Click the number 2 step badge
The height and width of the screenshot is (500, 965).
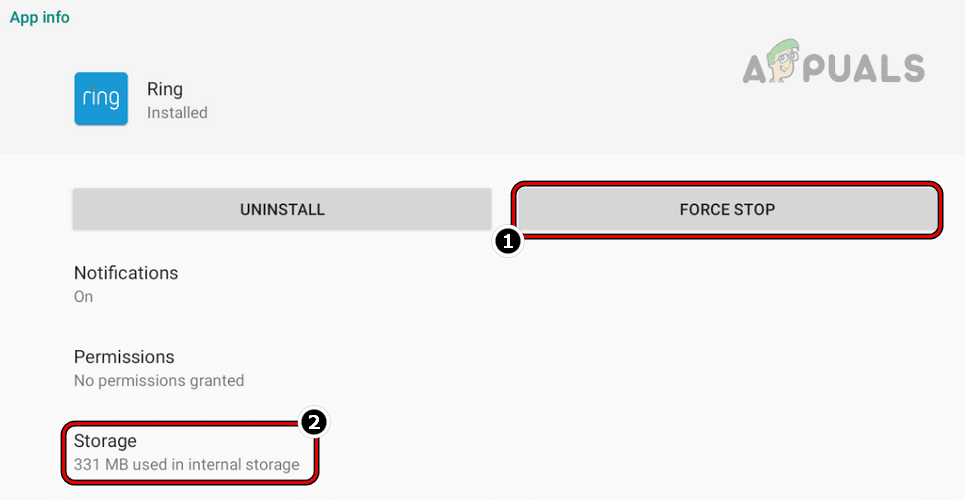coord(314,422)
